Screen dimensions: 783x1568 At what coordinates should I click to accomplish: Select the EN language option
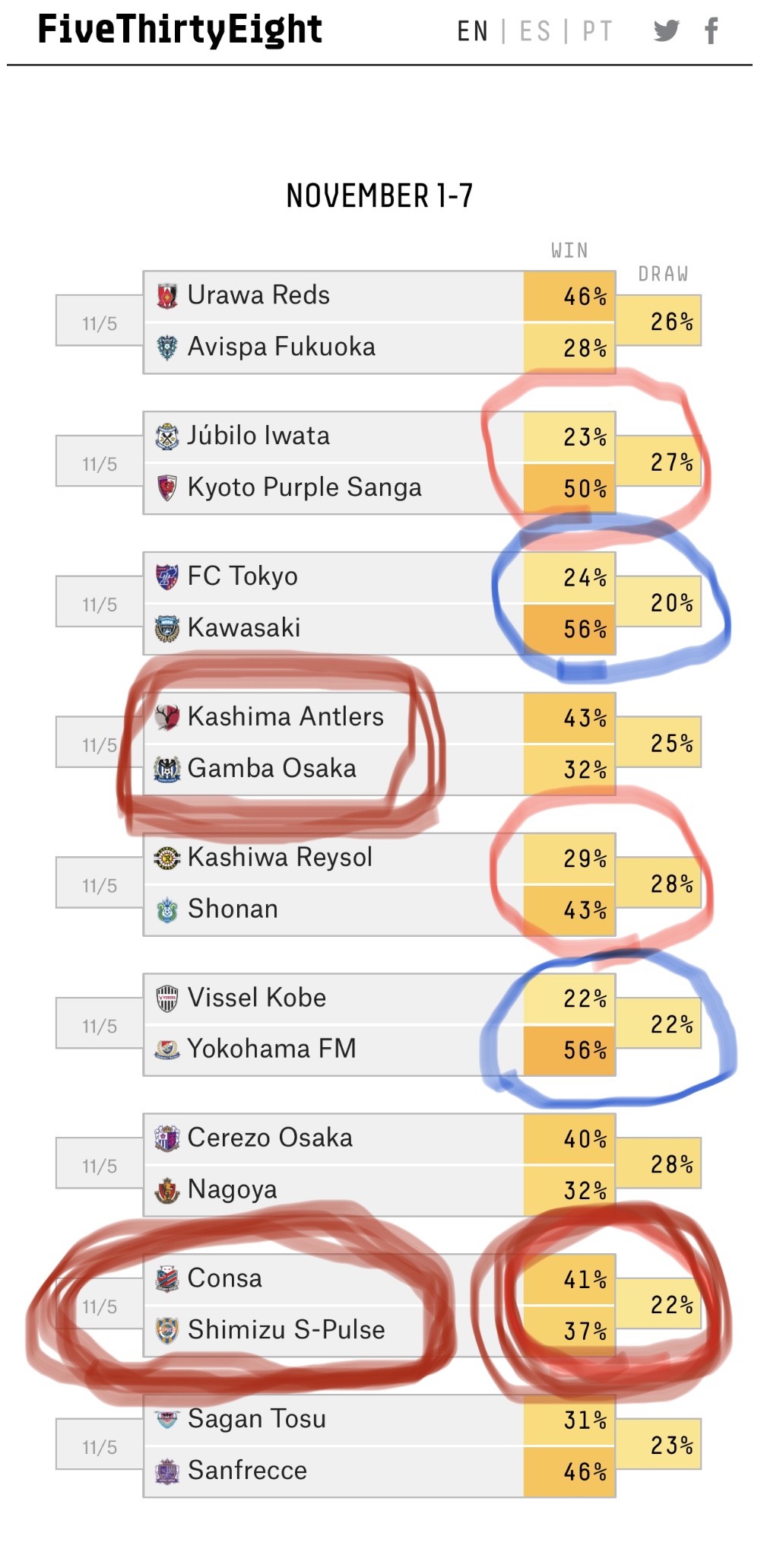472,31
